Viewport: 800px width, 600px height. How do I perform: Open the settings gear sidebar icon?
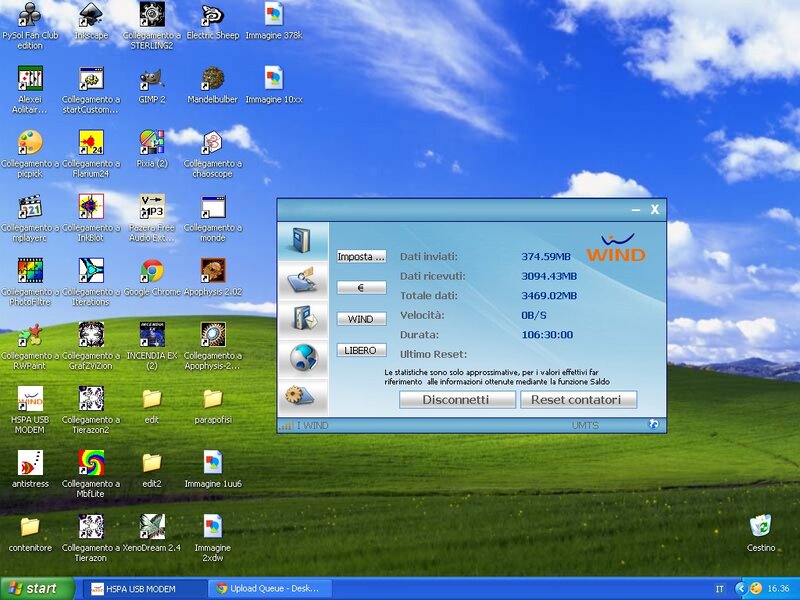click(x=303, y=396)
